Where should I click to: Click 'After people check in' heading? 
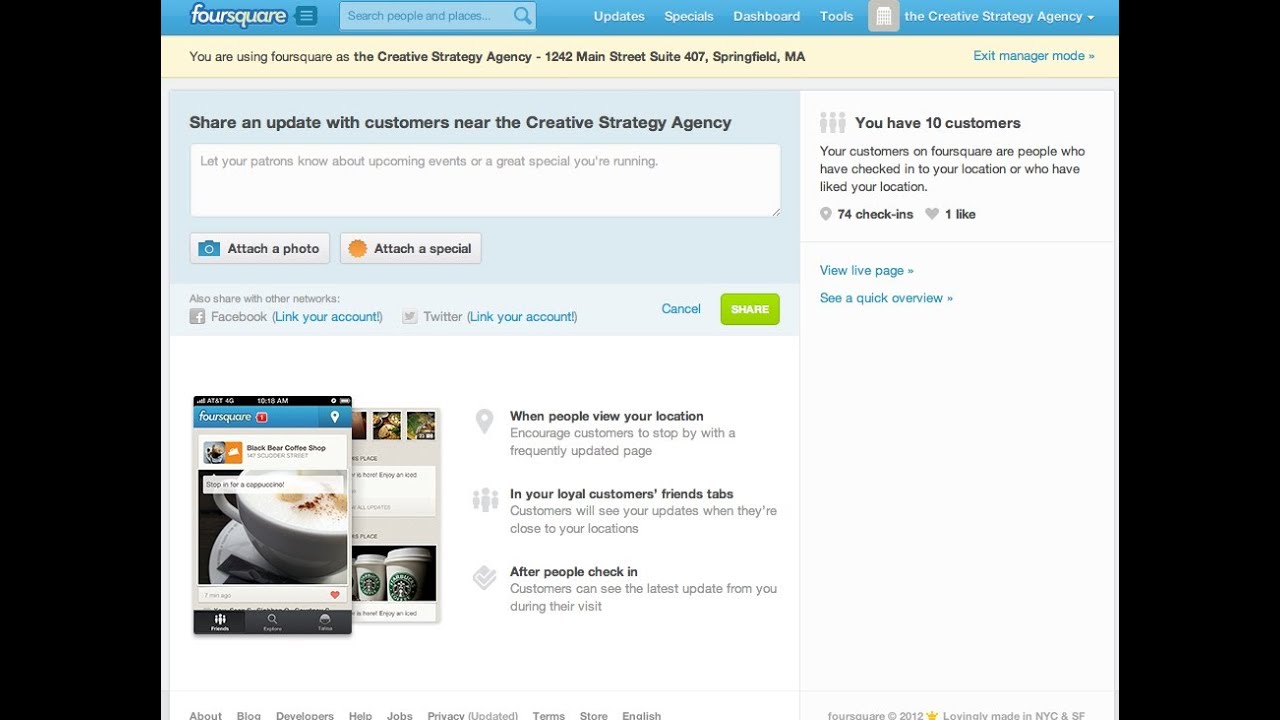pyautogui.click(x=574, y=572)
